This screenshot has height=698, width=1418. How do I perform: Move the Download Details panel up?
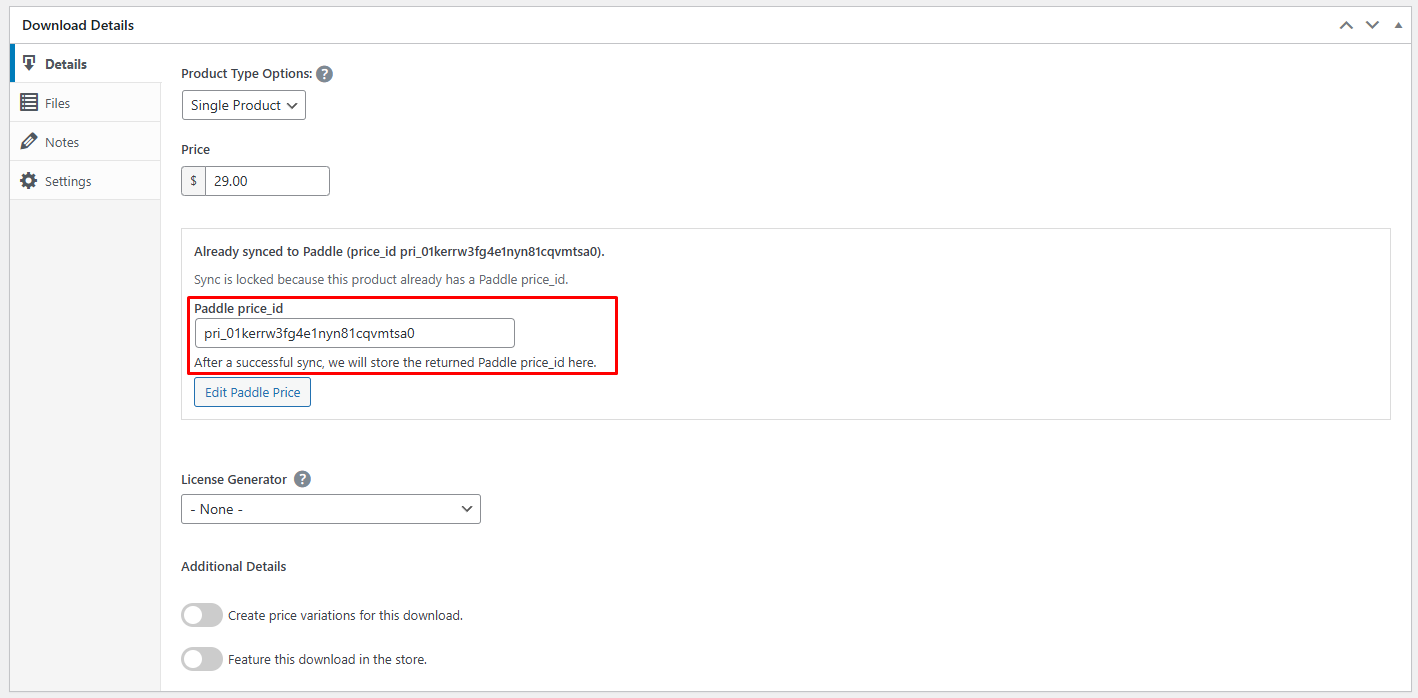1346,25
